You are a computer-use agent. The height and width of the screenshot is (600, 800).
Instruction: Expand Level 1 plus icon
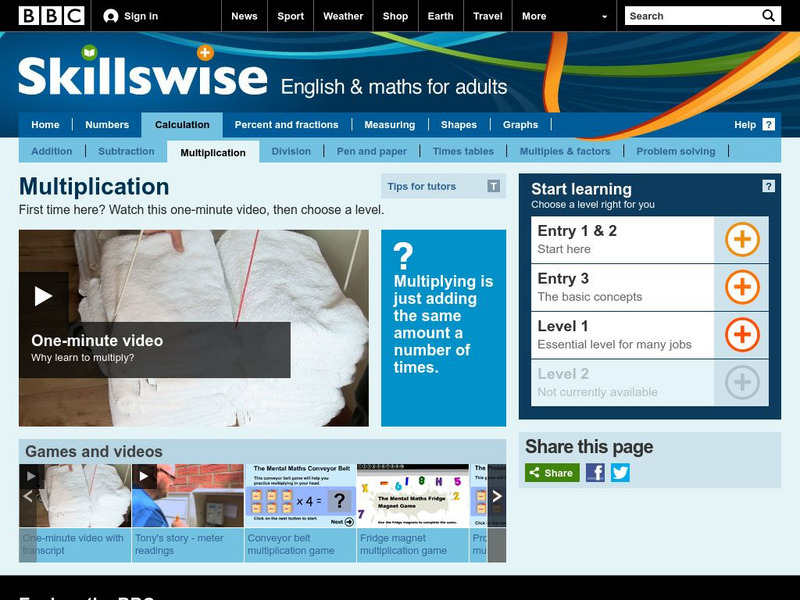click(742, 335)
